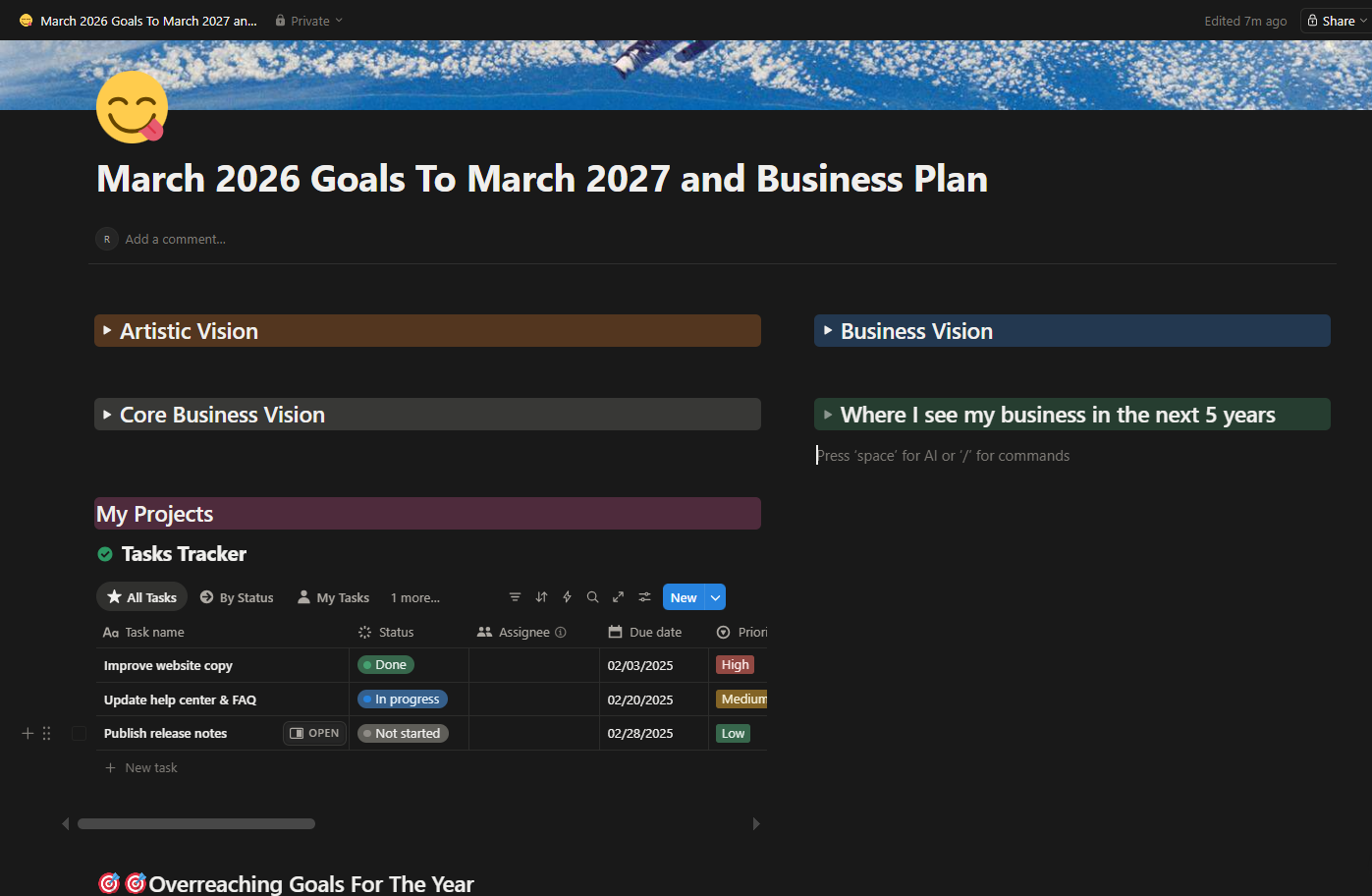
Task: Click the six-dot drag handle on Publish row
Action: pyautogui.click(x=46, y=733)
